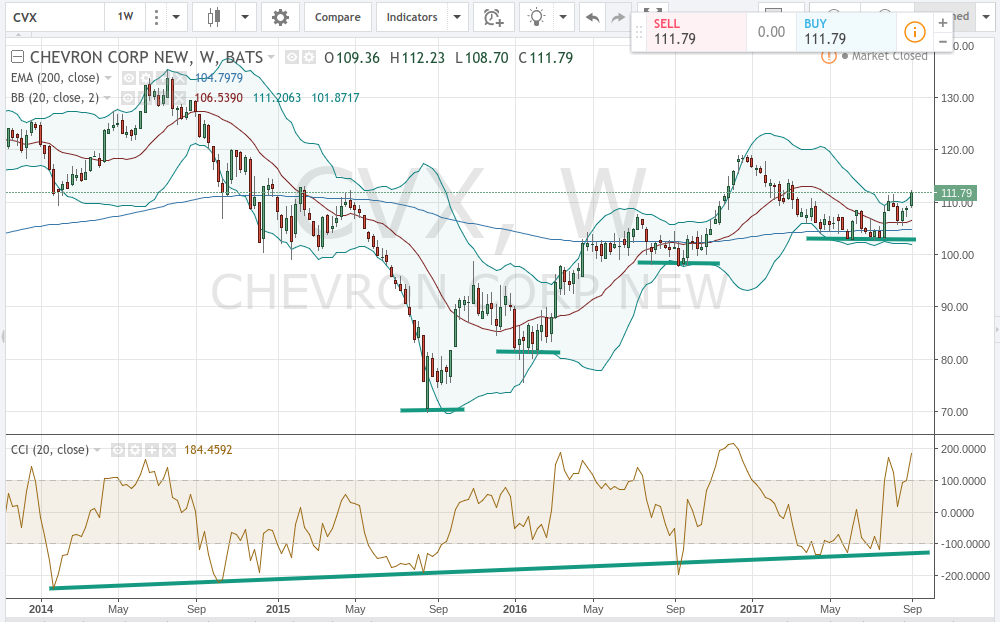Click the BB (20, close, 2) indicator label
Screen dimensions: 1000x622
[55, 98]
